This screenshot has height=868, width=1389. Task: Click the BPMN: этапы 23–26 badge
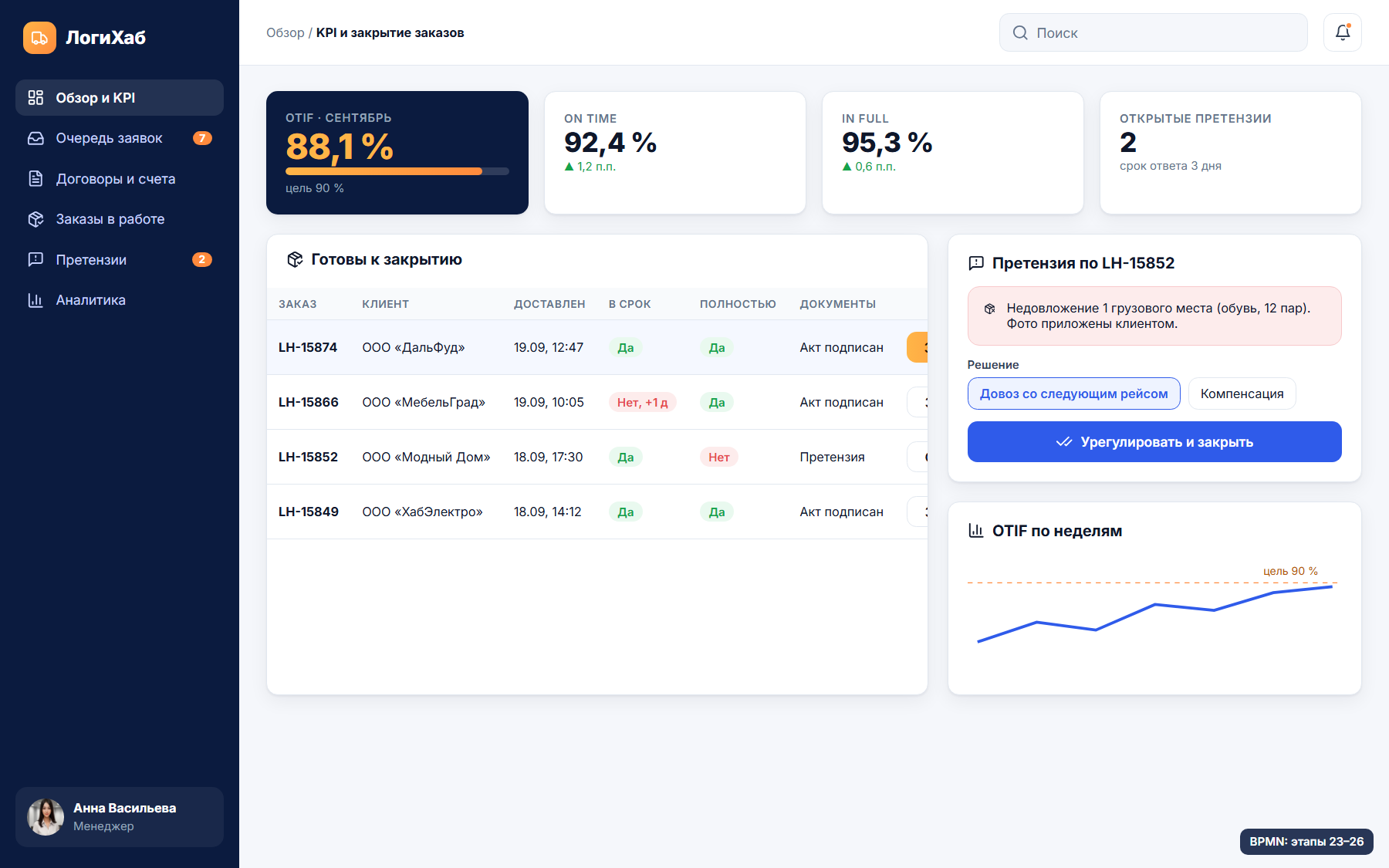click(1306, 842)
